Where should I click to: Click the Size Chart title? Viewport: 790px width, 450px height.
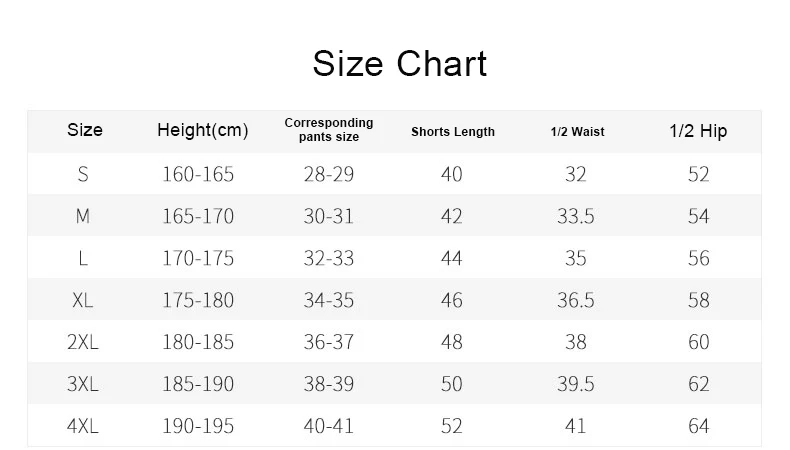point(400,64)
